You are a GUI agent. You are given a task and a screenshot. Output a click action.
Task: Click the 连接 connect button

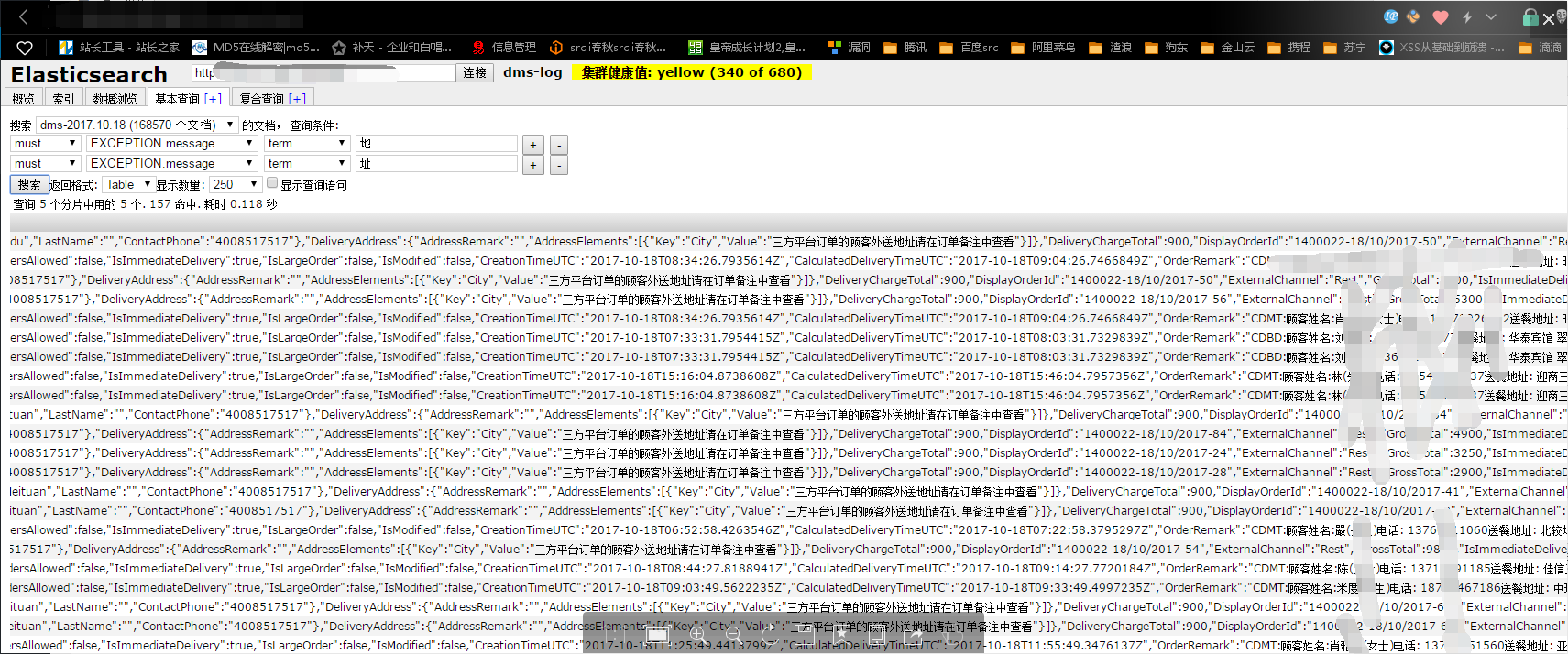475,72
